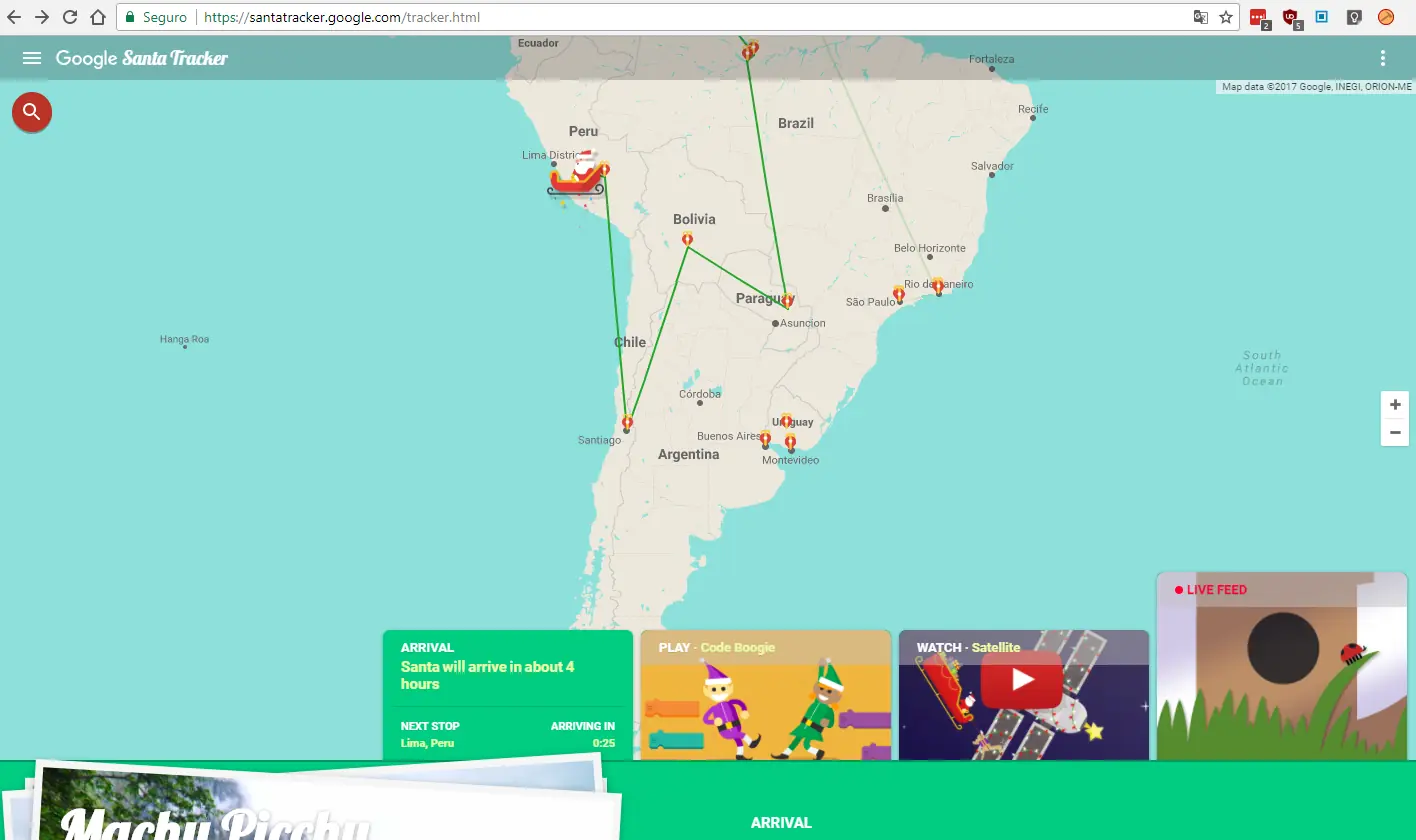Viewport: 1416px width, 840px height.
Task: Open the header overflow menu
Action: pyautogui.click(x=1383, y=57)
